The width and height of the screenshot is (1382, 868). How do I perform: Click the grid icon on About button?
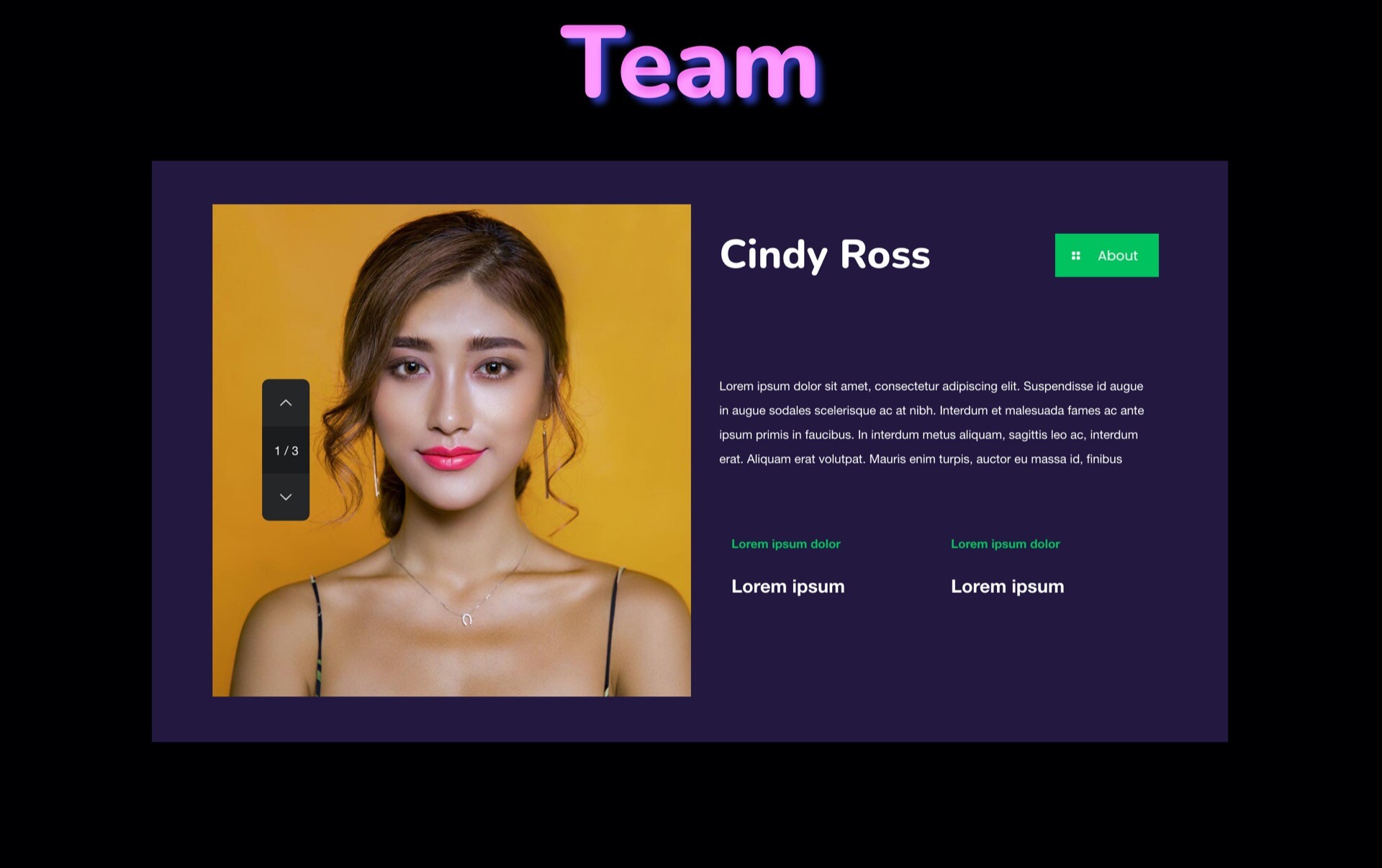pos(1075,256)
